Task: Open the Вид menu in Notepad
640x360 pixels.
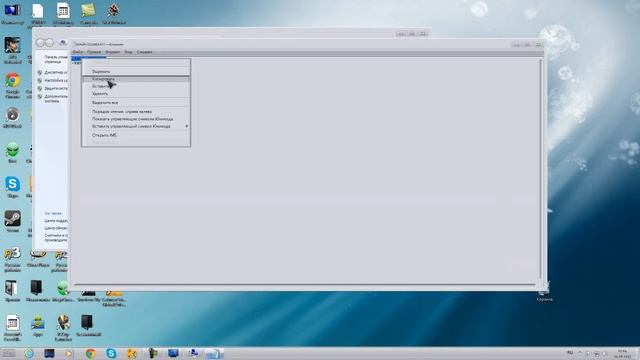Action: 128,52
